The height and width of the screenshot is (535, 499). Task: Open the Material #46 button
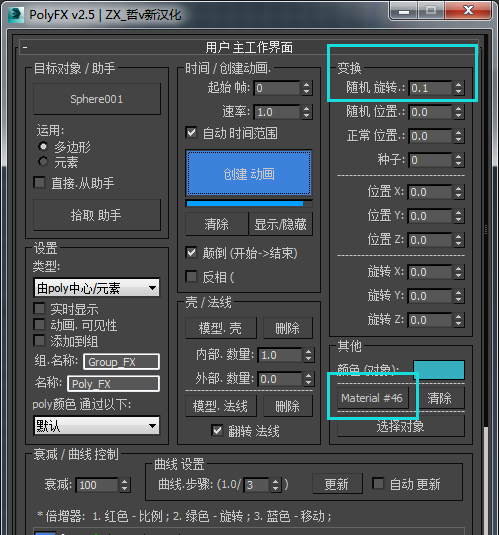coord(372,398)
